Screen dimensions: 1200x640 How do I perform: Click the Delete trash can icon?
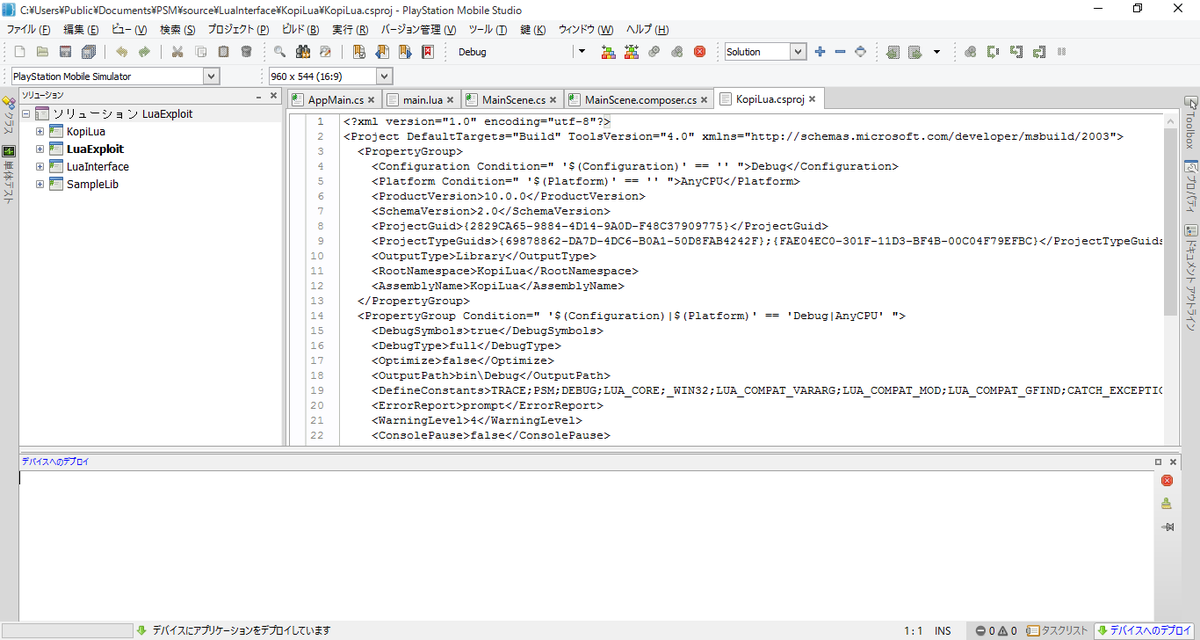tap(246, 52)
